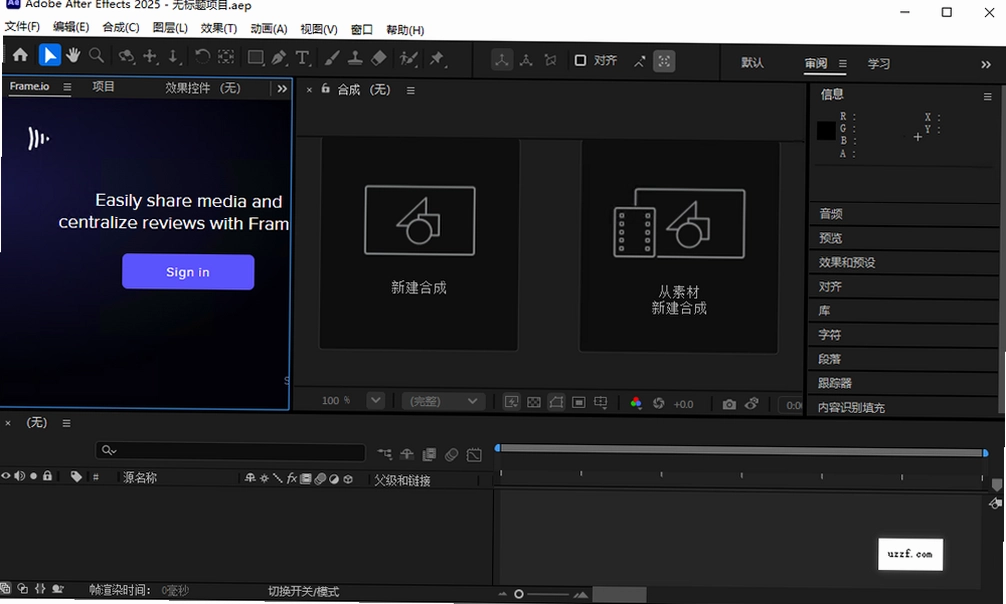Click the timeline search input field
The width and height of the screenshot is (1006, 604).
pos(230,451)
